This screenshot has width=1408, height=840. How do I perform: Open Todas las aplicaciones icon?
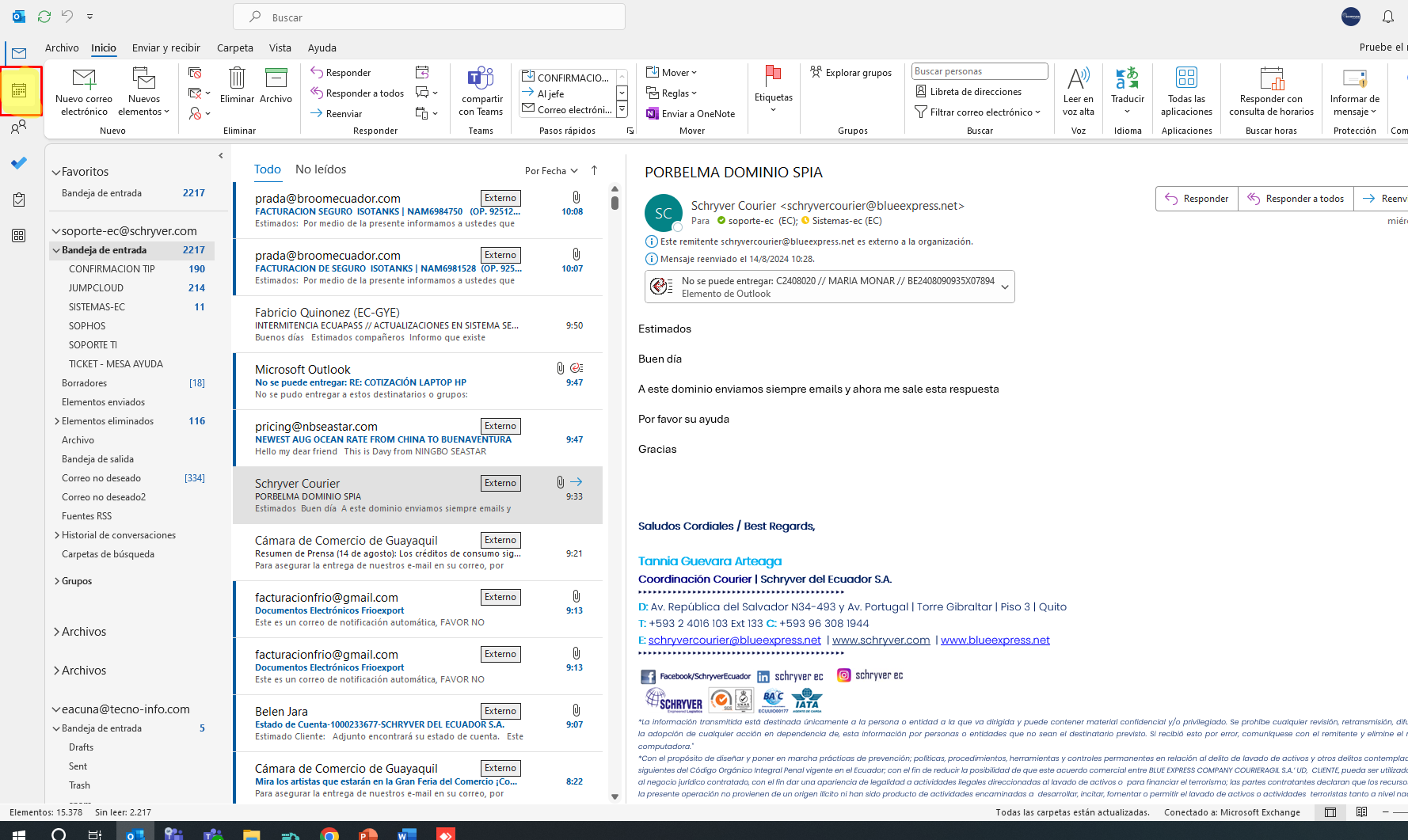[1186, 92]
